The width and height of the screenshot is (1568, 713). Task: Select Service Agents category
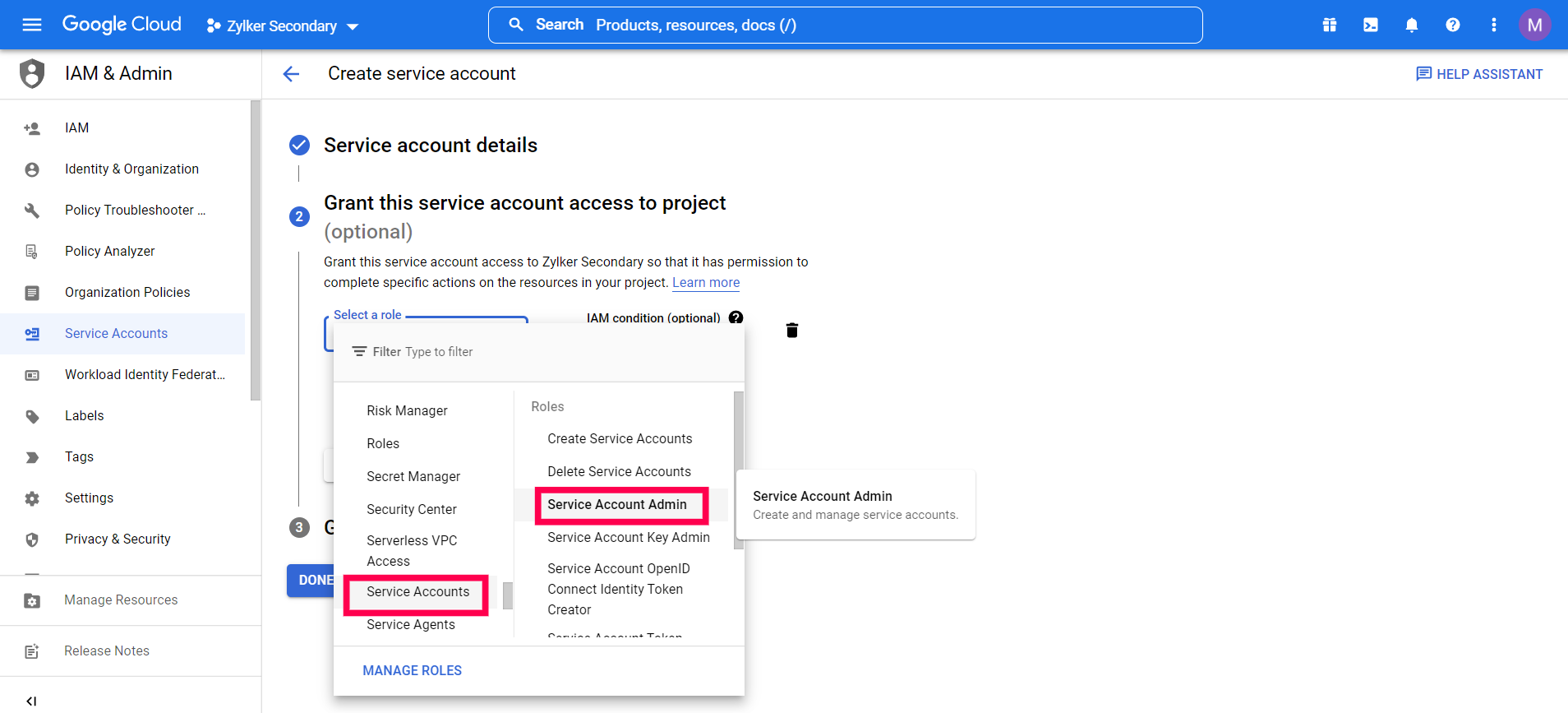[x=411, y=624]
